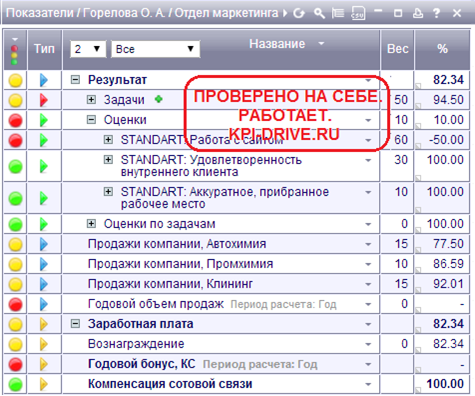Viewport: 475px width, 396px height.
Task: Click red type arrow in Задачи row
Action: pyautogui.click(x=43, y=100)
